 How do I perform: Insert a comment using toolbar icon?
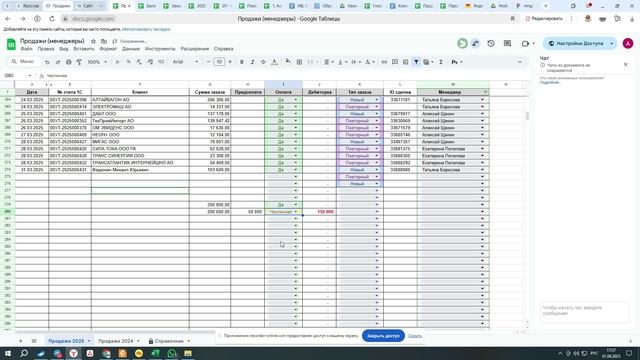(x=395, y=62)
